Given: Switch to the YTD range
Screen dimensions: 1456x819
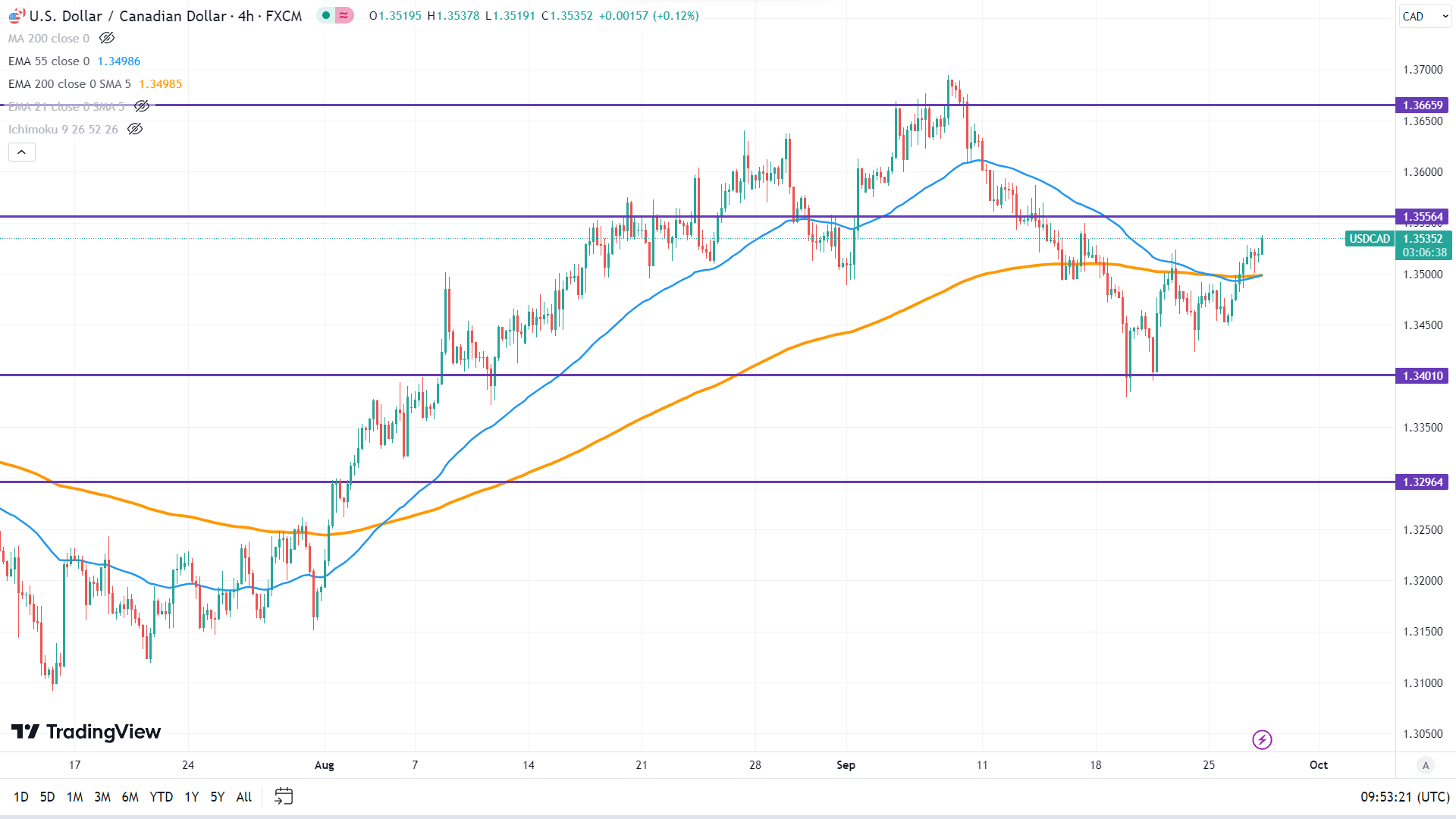Looking at the screenshot, I should pos(161,797).
